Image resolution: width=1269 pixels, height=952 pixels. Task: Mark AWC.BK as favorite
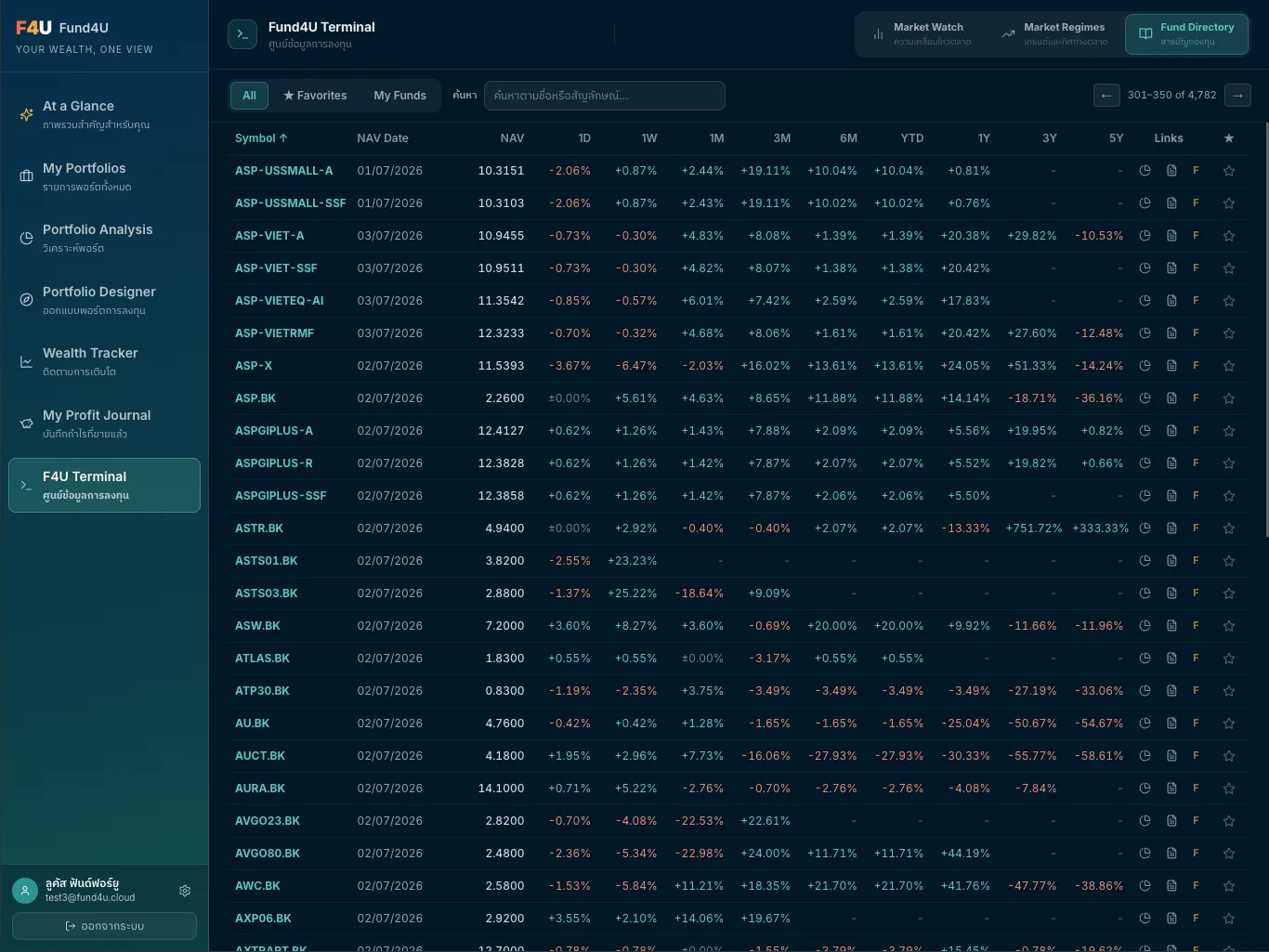tap(1229, 886)
